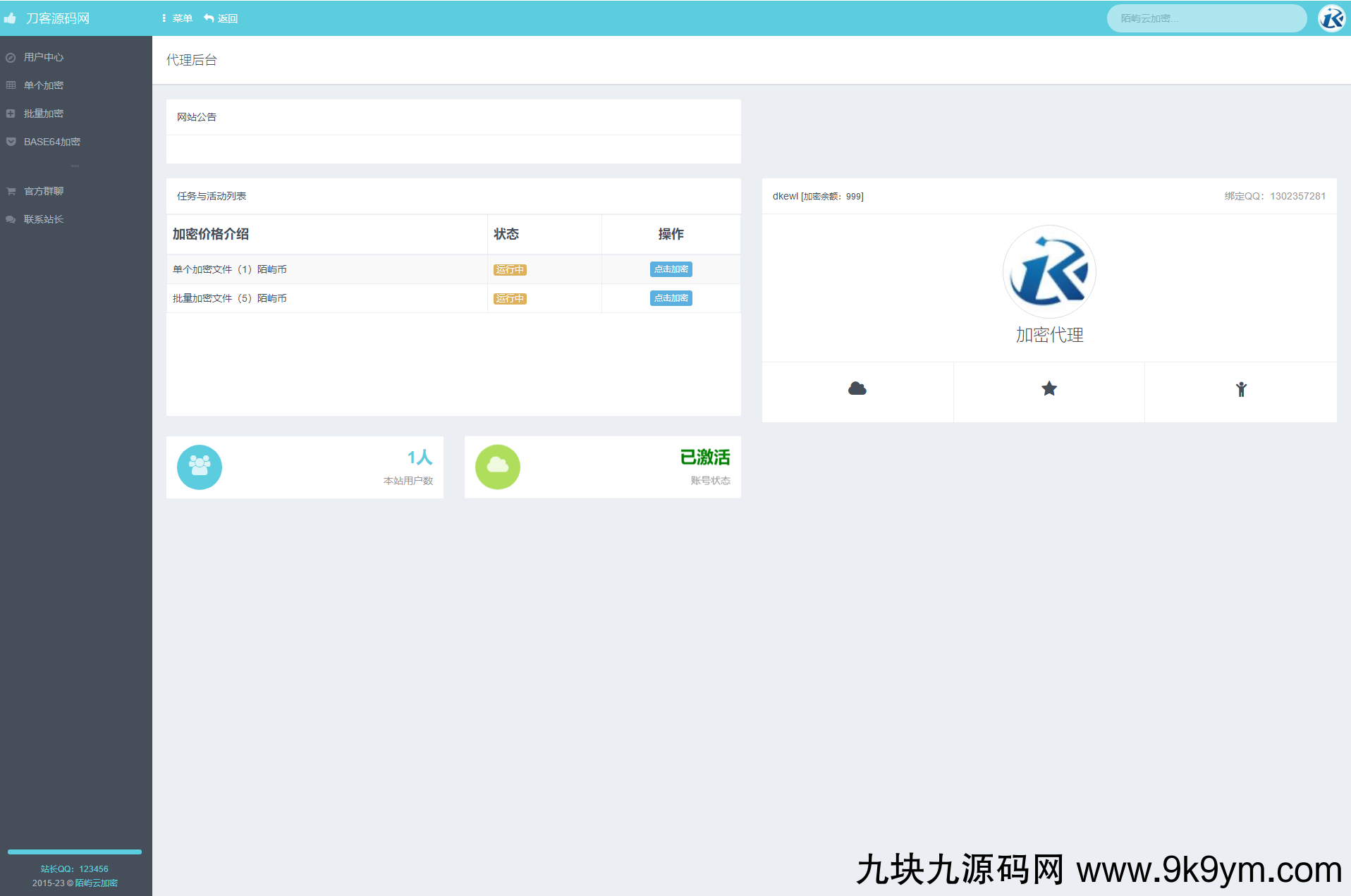The width and height of the screenshot is (1351, 896).
Task: Open BASE64加密 from the sidebar
Action: pyautogui.click(x=51, y=142)
